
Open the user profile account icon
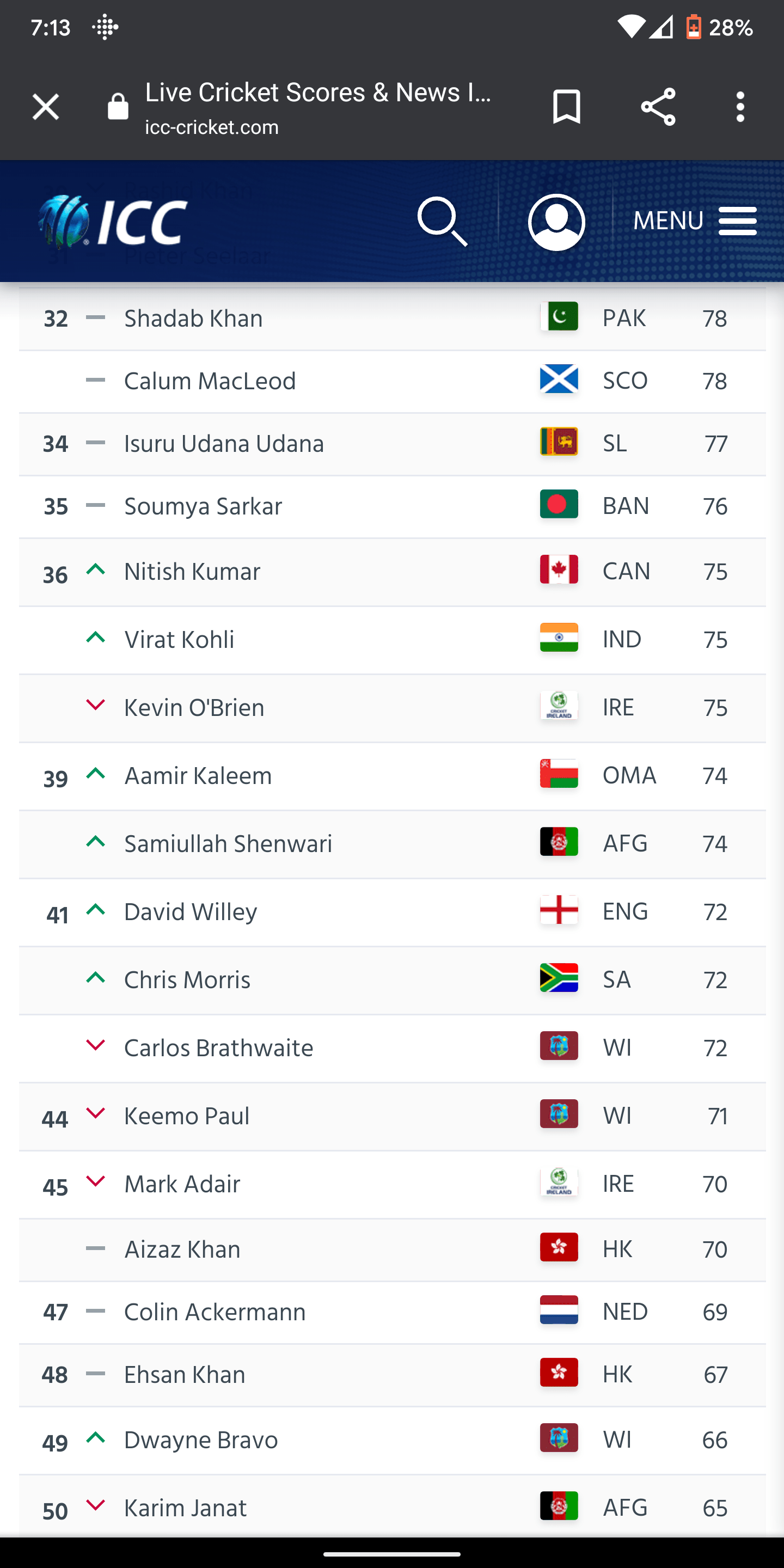pos(556,223)
